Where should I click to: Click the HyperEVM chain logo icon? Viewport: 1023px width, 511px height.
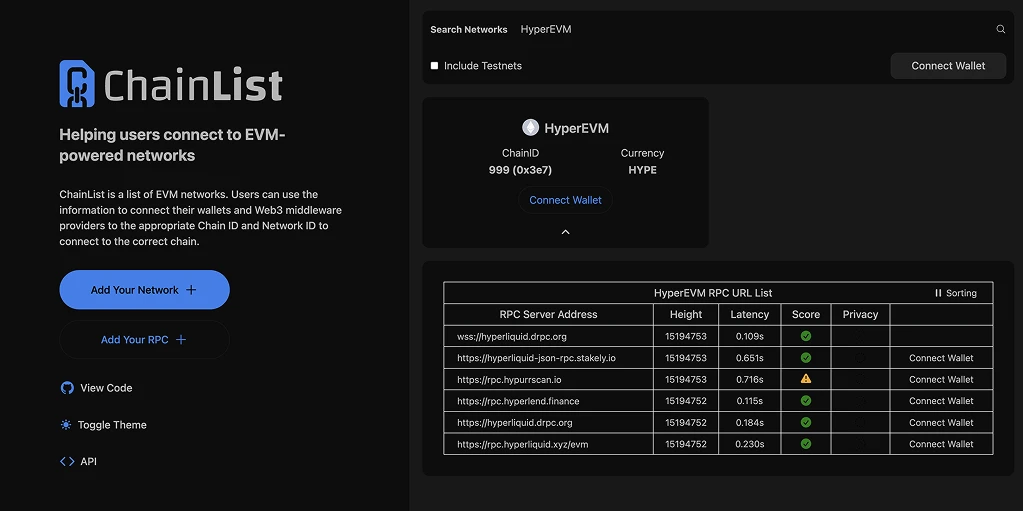click(530, 128)
